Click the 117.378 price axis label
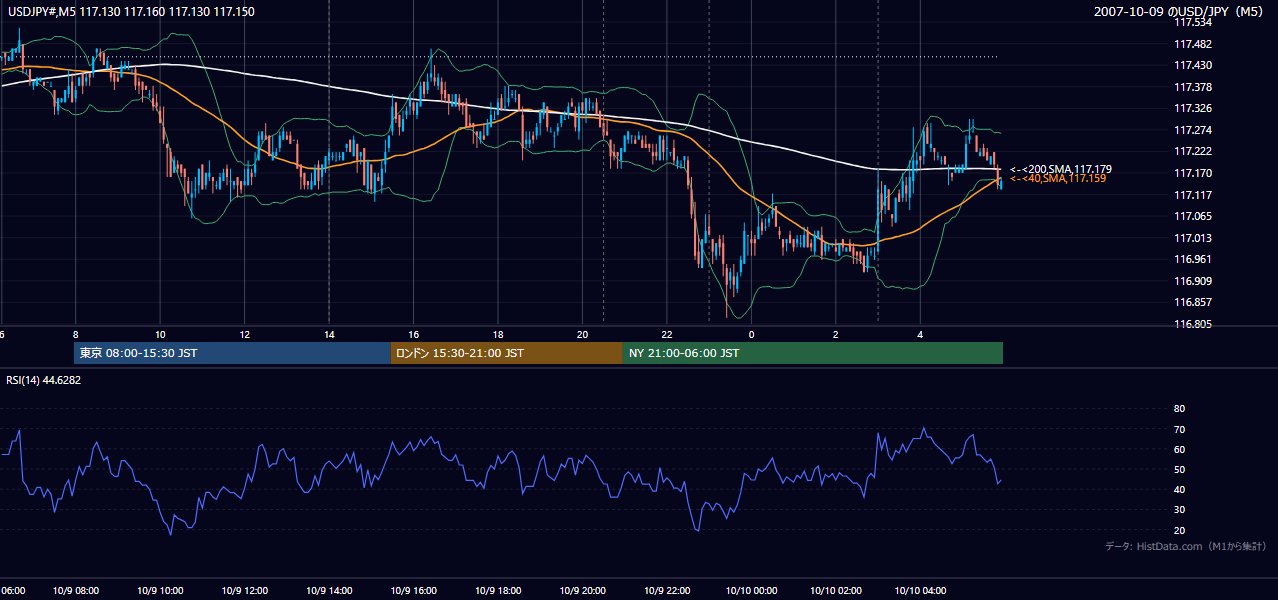1278x600 pixels. click(x=1192, y=87)
